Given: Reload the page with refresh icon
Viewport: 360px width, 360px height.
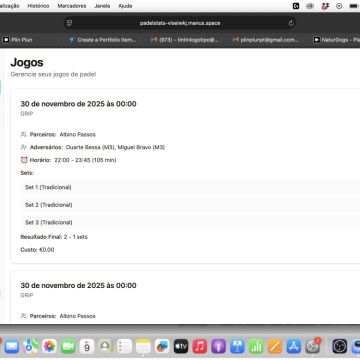Looking at the screenshot, I should pyautogui.click(x=291, y=23).
